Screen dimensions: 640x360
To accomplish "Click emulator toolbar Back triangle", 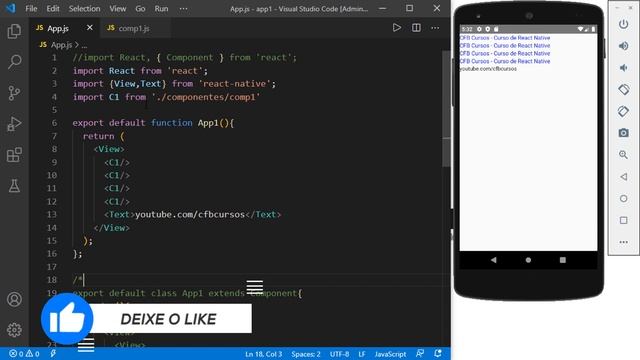I will 623,177.
